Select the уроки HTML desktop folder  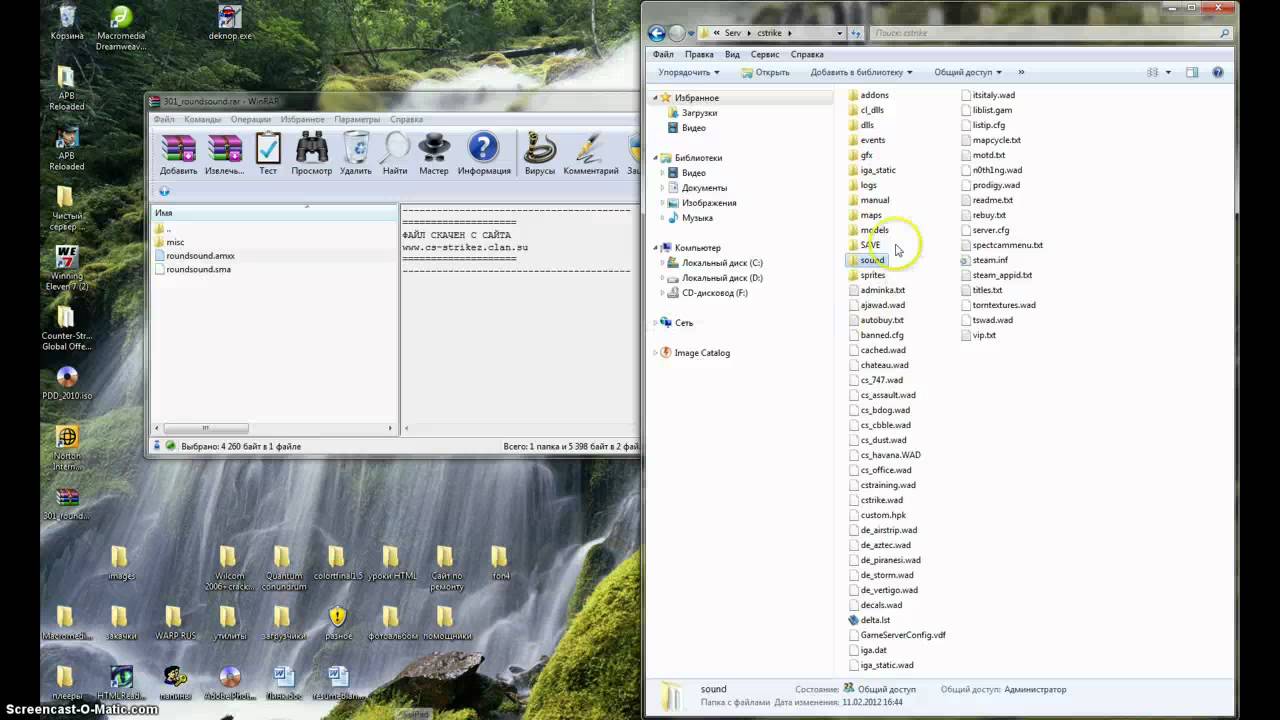click(x=392, y=563)
